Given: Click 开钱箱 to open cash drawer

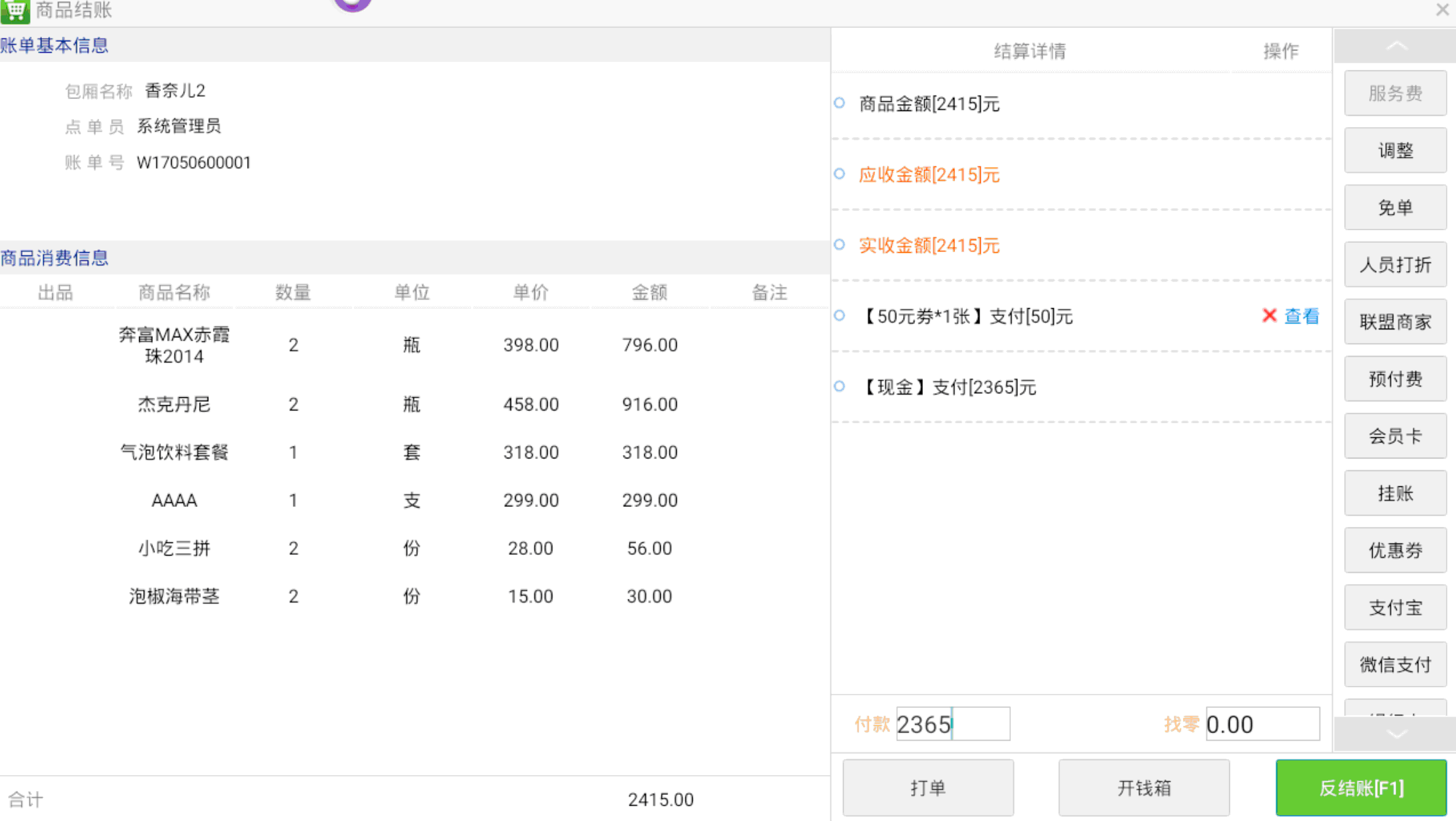Looking at the screenshot, I should (x=1144, y=788).
